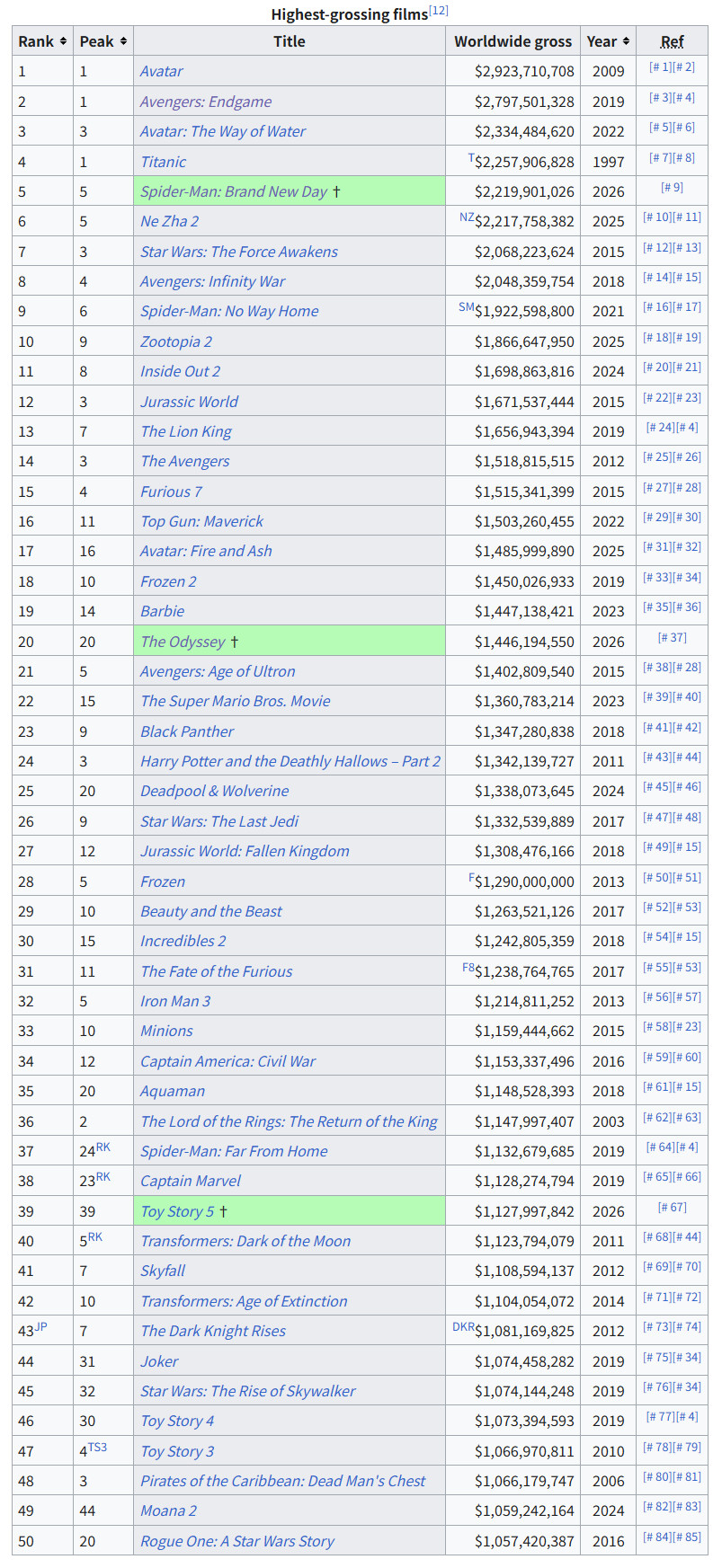Open the Barbie film link
Image resolution: width=722 pixels, height=1568 pixels.
click(x=163, y=611)
